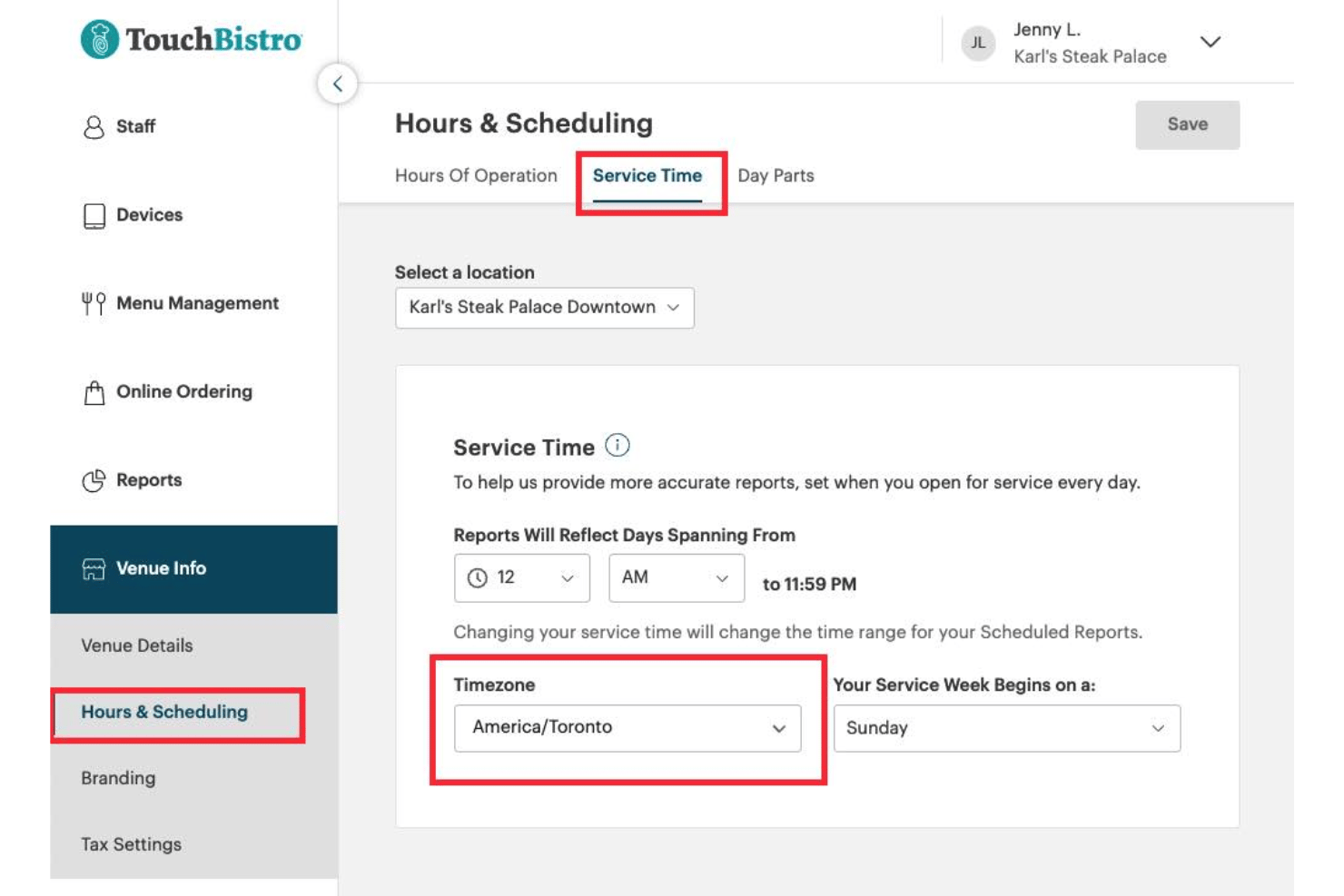This screenshot has height=896, width=1344.
Task: Click the Hours & Scheduling page heading
Action: coord(524,123)
